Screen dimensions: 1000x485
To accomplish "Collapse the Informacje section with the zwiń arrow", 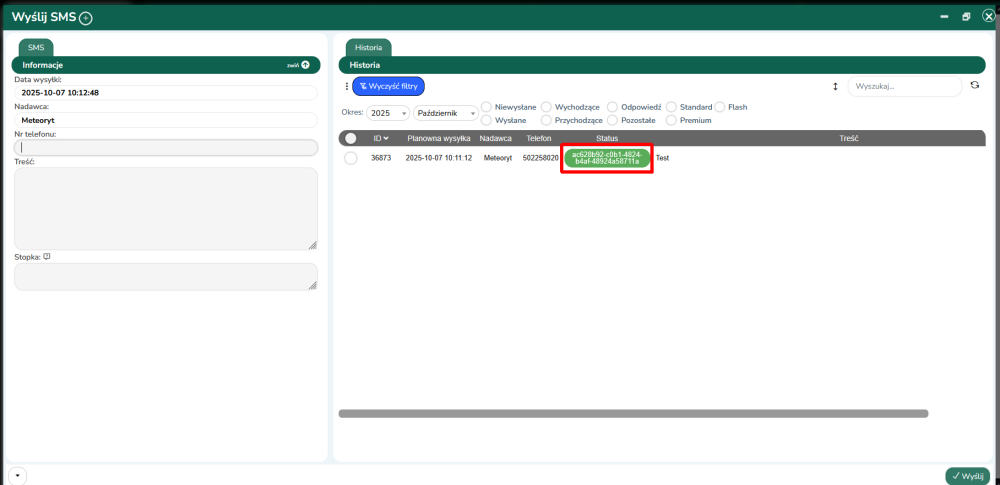I will (x=305, y=65).
